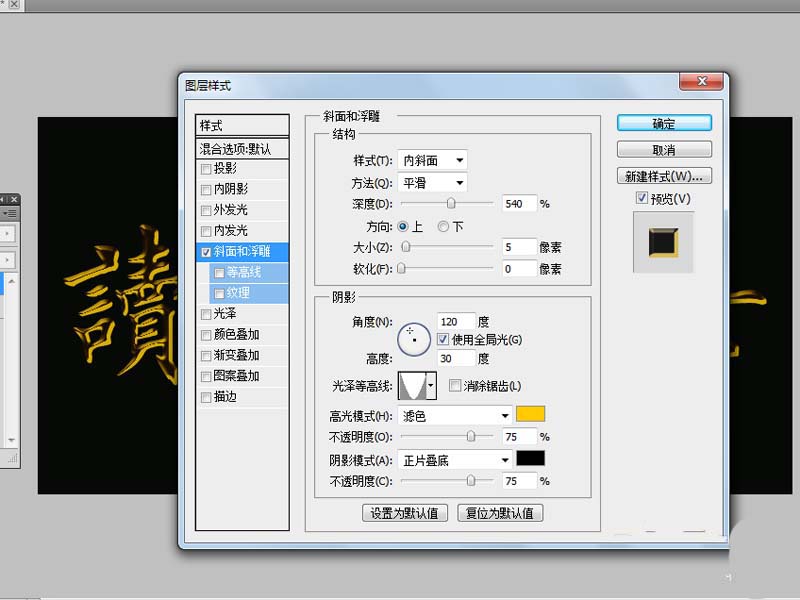
Task: Click the 软化 slider handle
Action: click(401, 268)
